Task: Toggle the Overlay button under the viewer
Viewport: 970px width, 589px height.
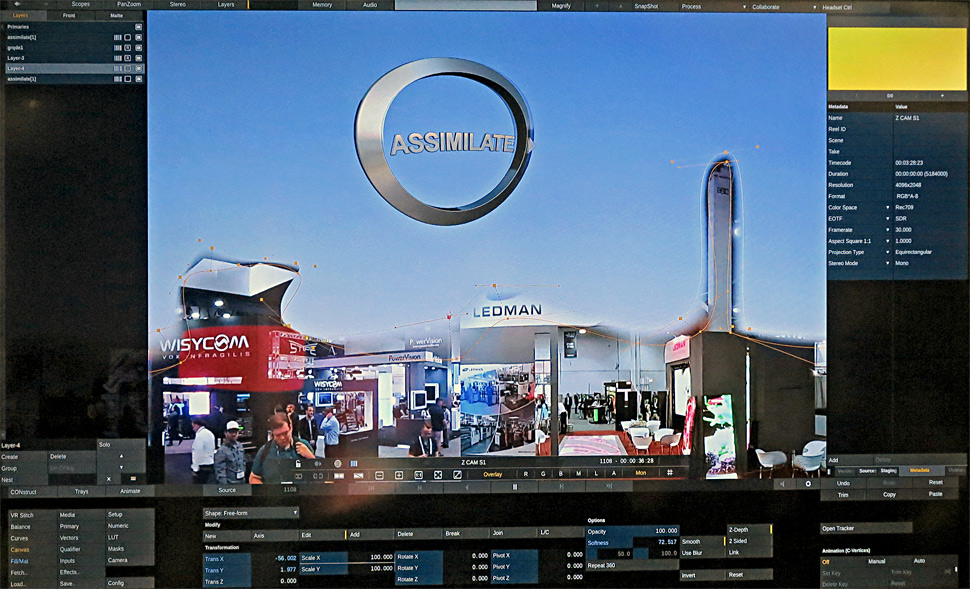Action: click(492, 475)
